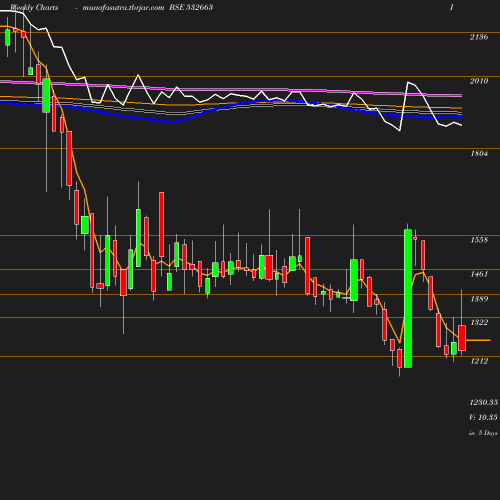Click the tallest green candle near the right
The height and width of the screenshot is (500, 500).
pos(407,298)
